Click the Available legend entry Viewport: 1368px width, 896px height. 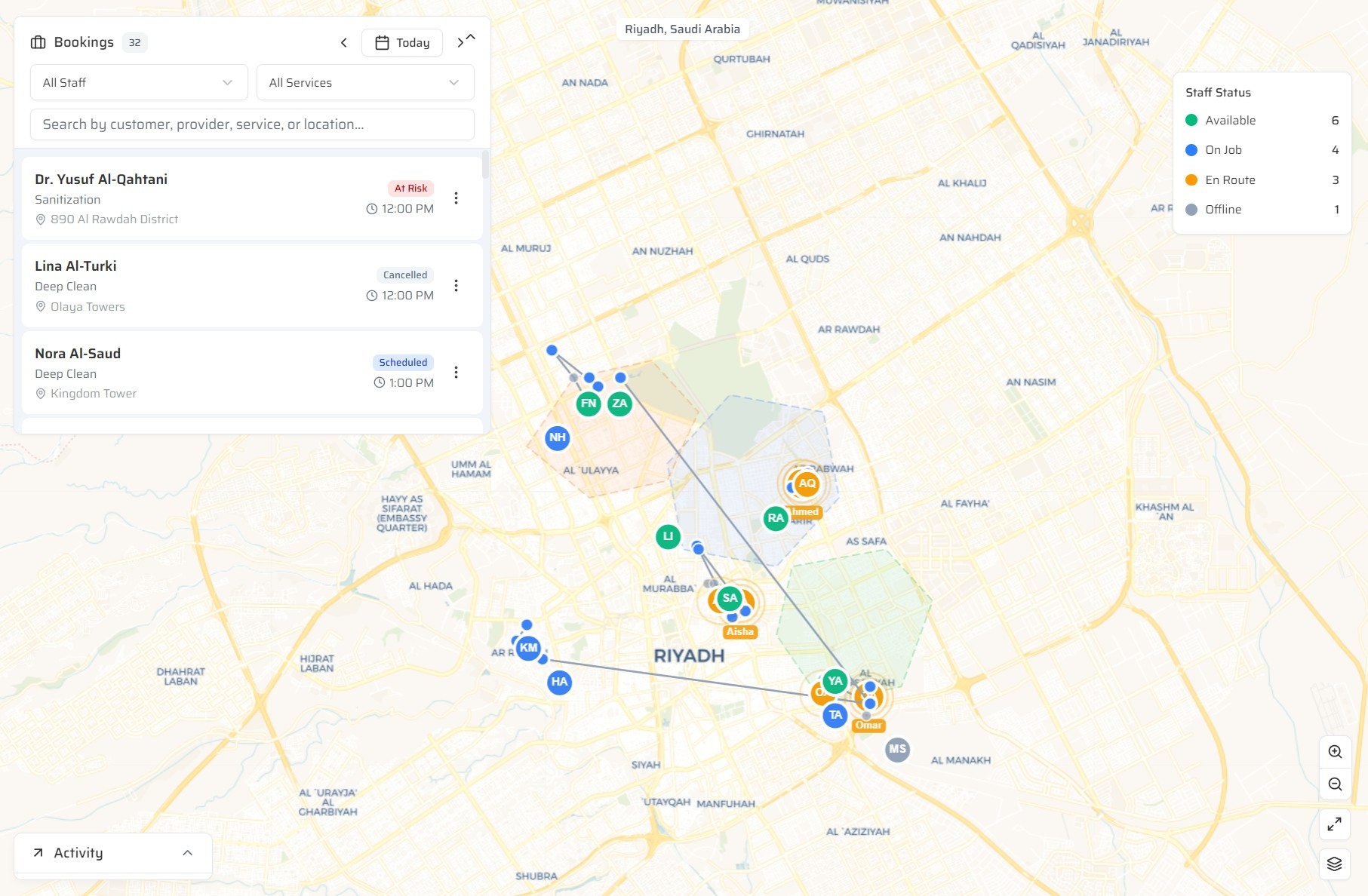click(1262, 121)
